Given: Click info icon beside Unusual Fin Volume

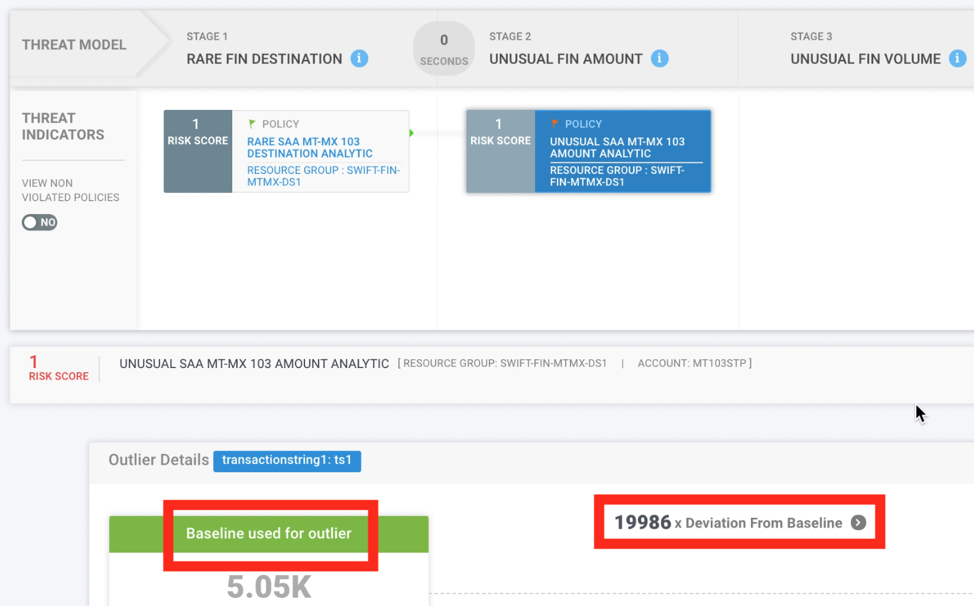Looking at the screenshot, I should (x=957, y=59).
